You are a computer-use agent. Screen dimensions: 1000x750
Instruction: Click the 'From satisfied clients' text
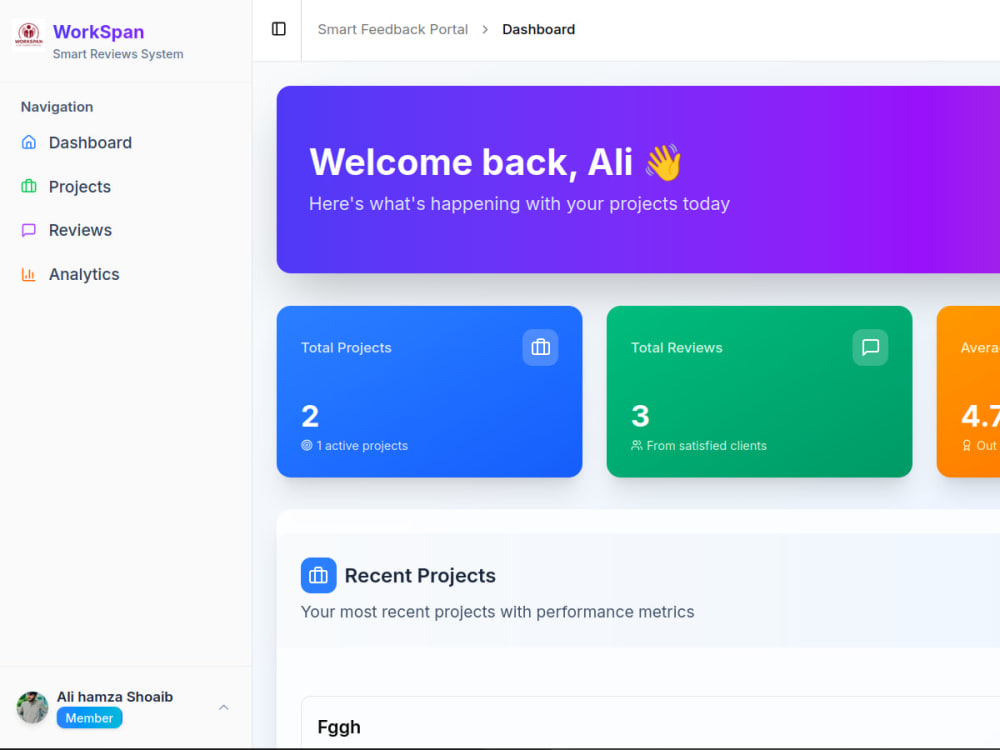(707, 446)
